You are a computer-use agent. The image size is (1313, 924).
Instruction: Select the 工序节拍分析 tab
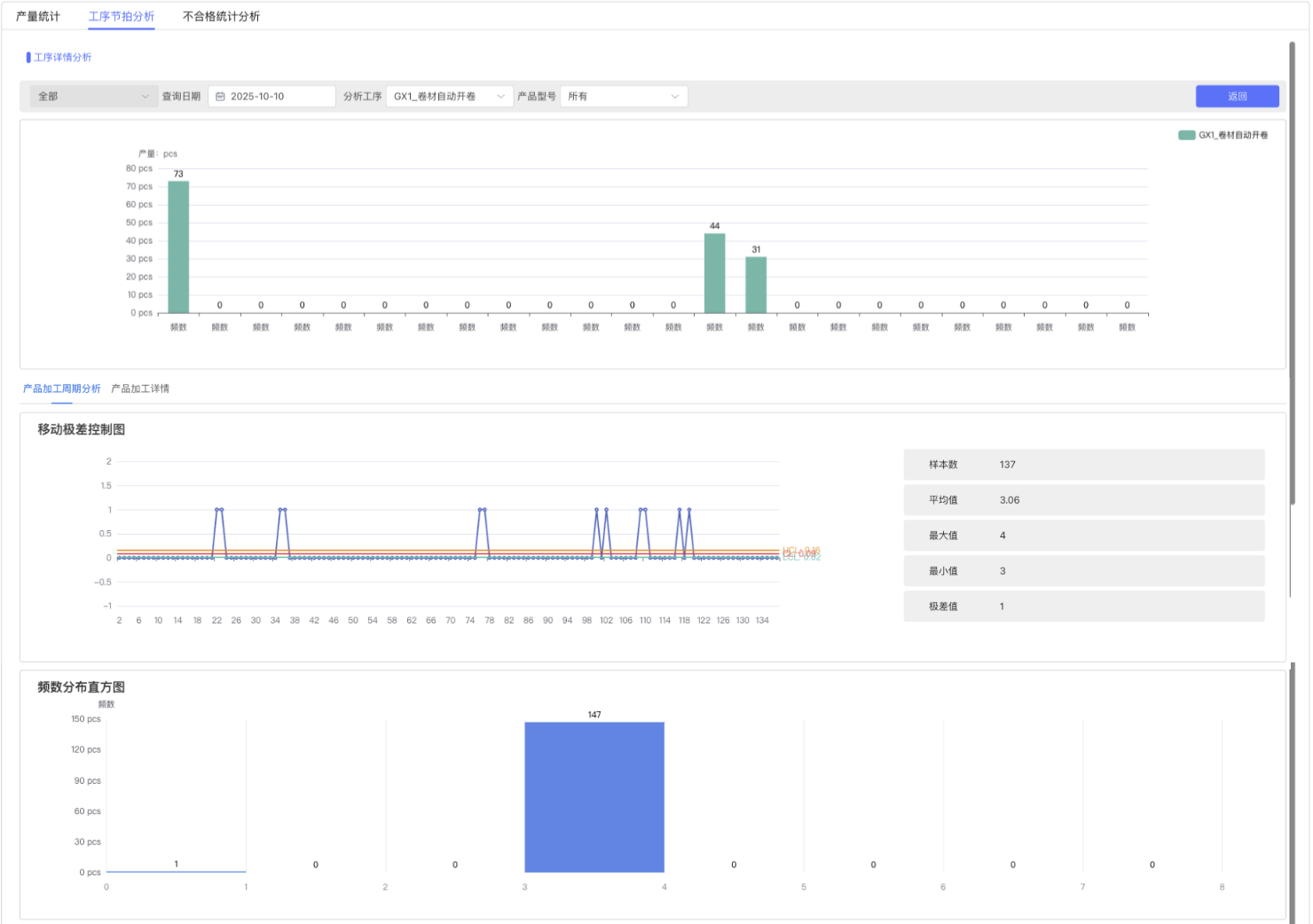coord(122,16)
